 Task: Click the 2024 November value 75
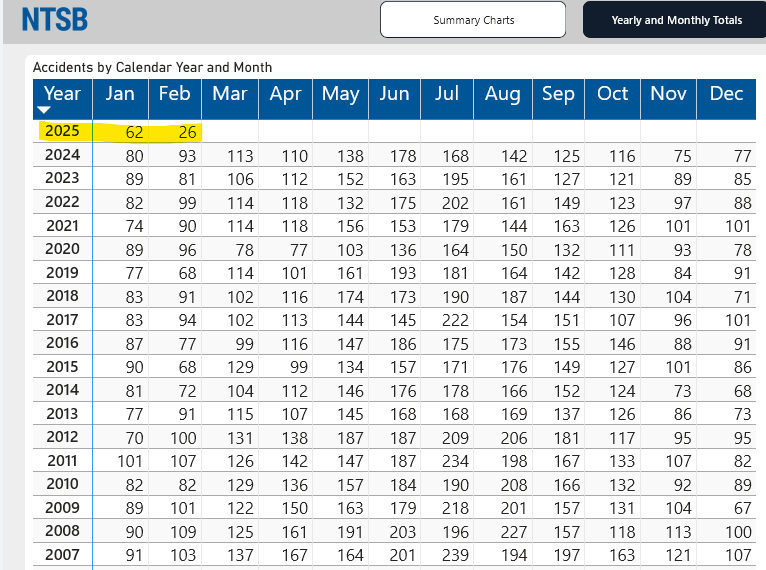pyautogui.click(x=682, y=156)
